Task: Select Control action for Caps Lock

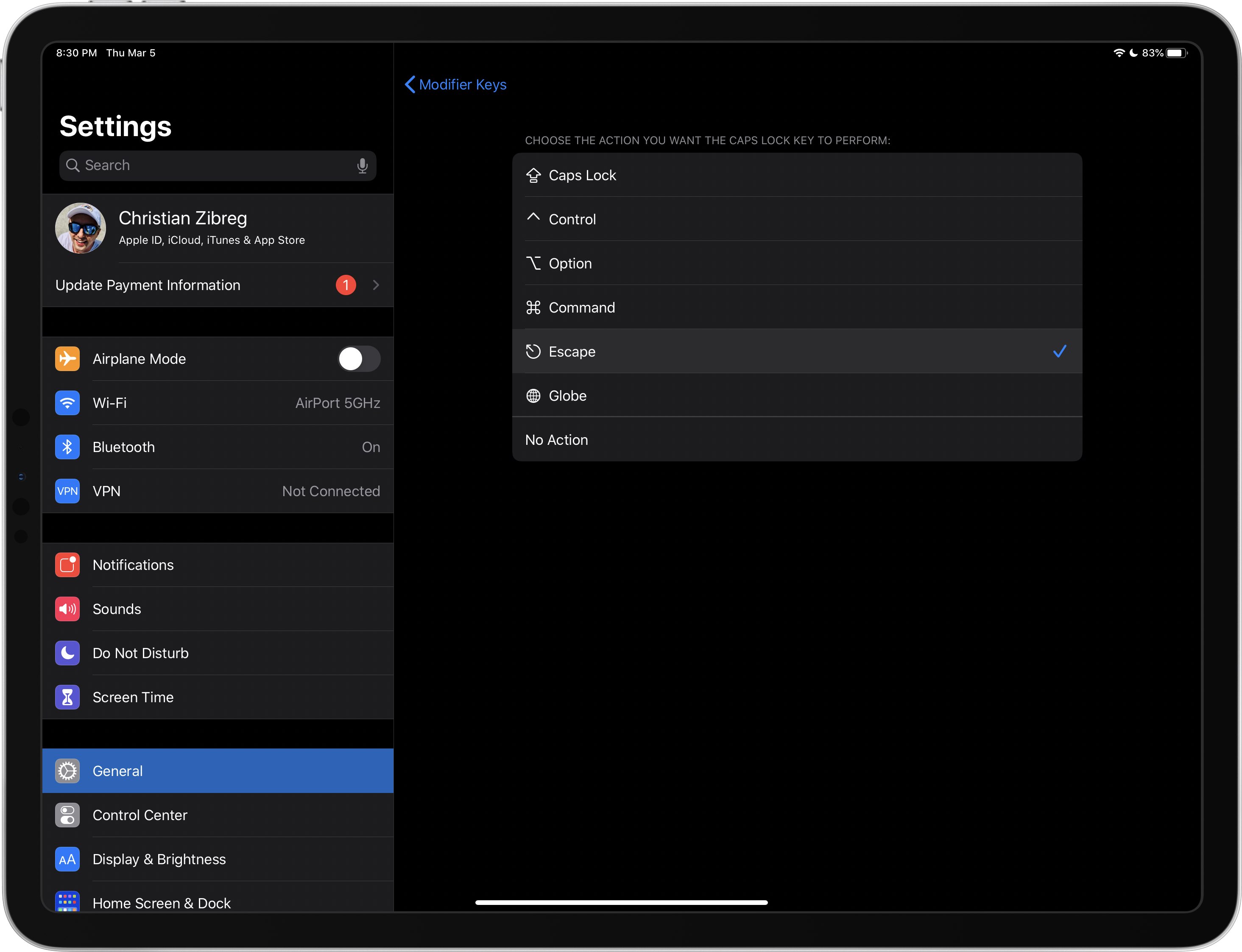Action: [x=797, y=219]
